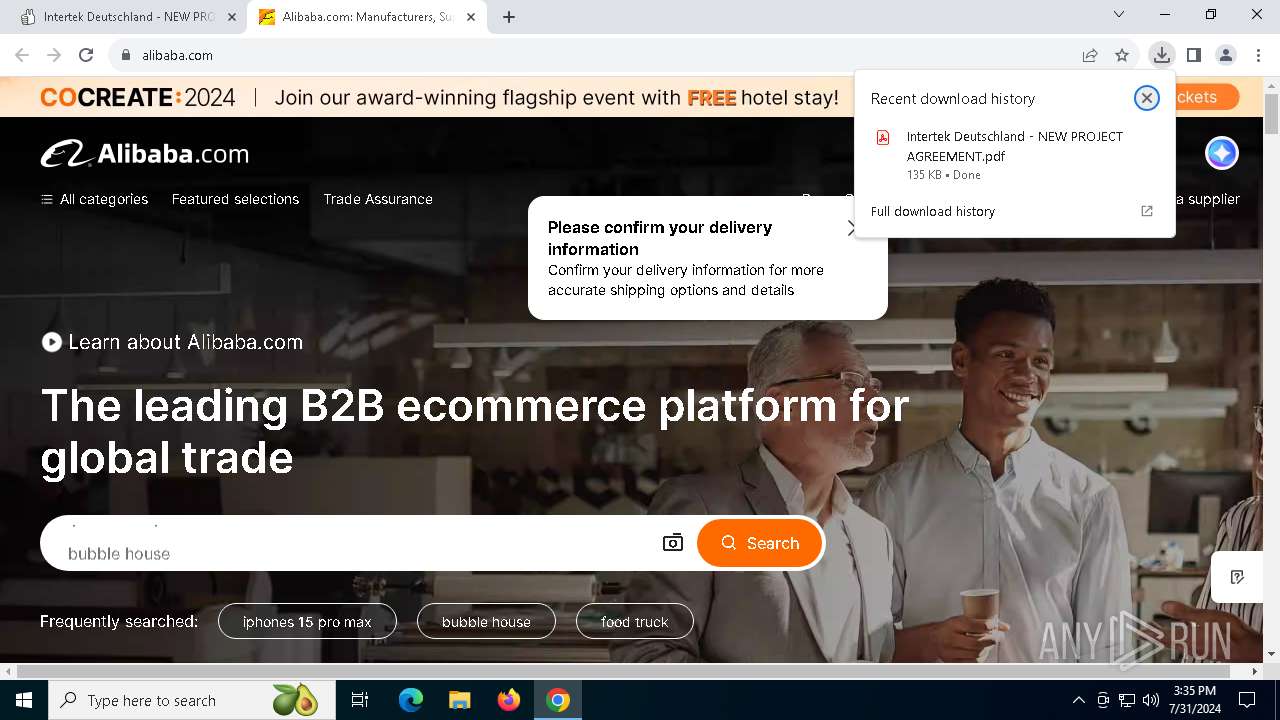This screenshot has width=1280, height=720.
Task: Reload the current page
Action: point(86,56)
